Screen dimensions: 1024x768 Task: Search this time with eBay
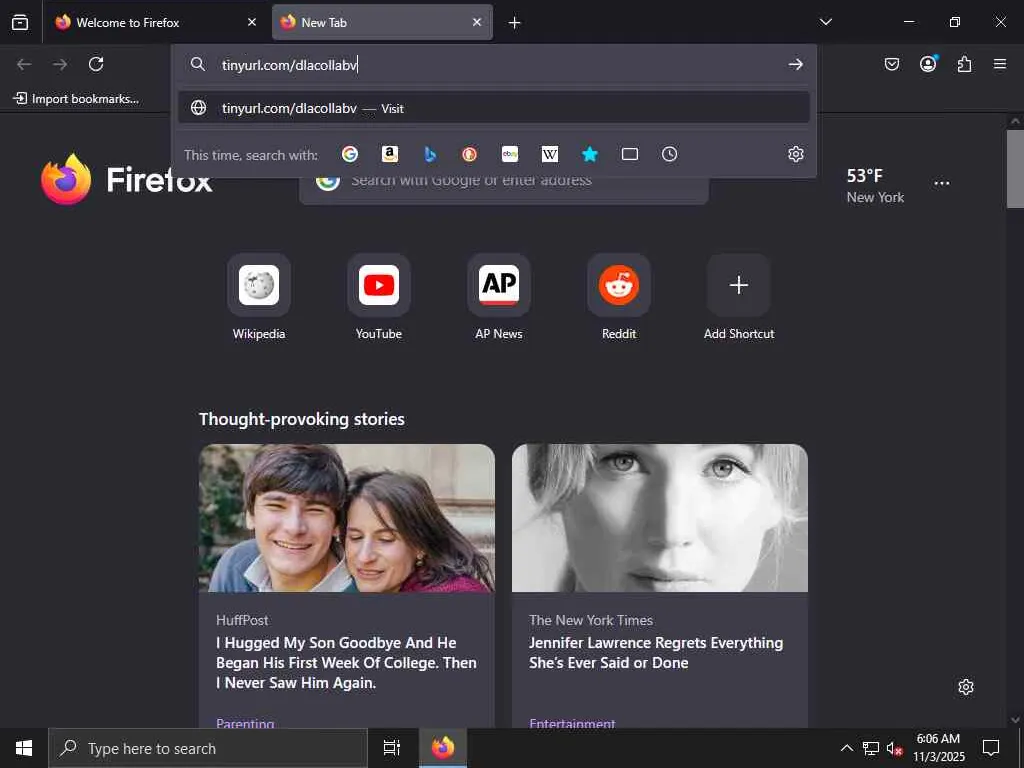click(510, 154)
